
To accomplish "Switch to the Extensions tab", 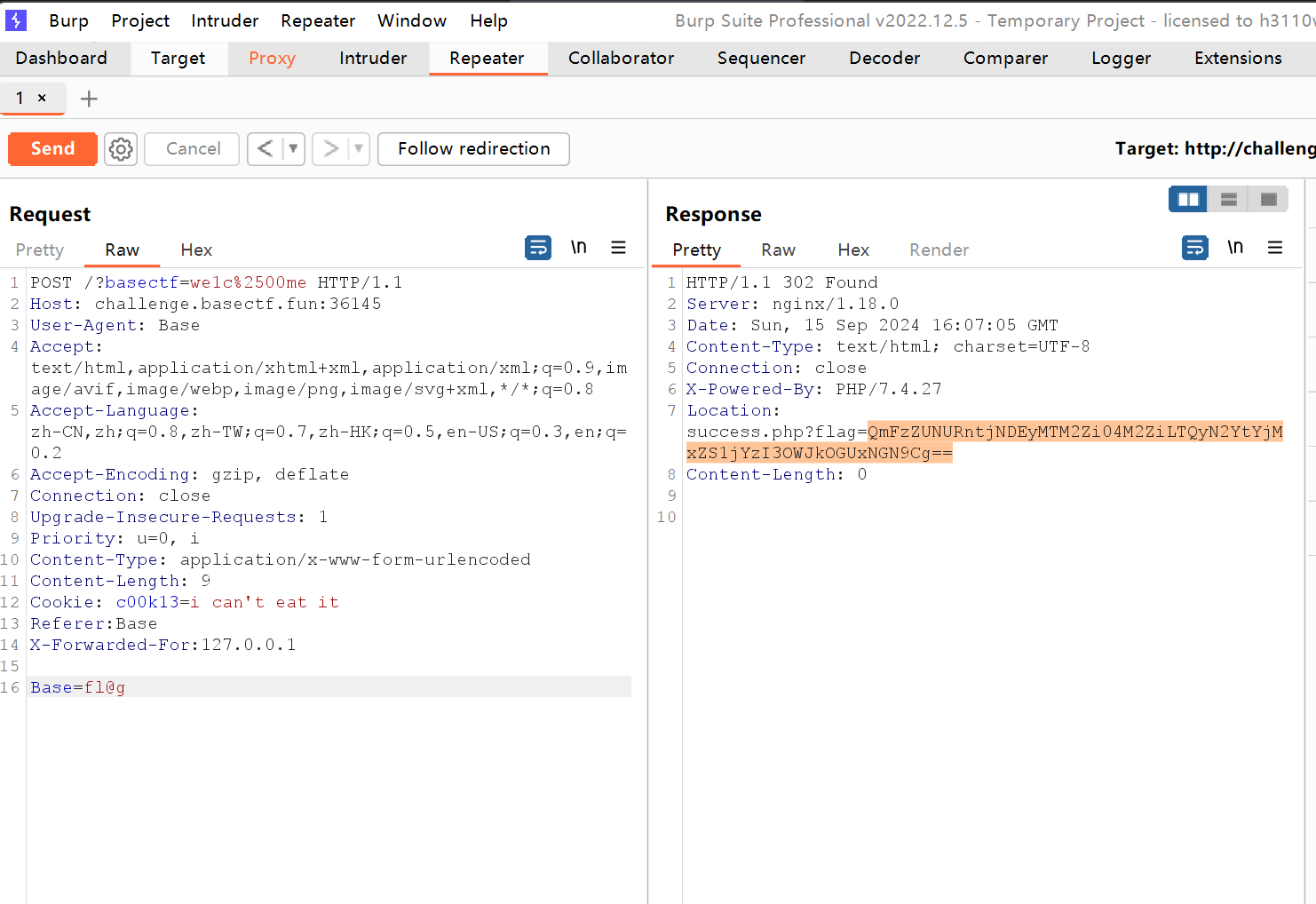I will tap(1238, 59).
